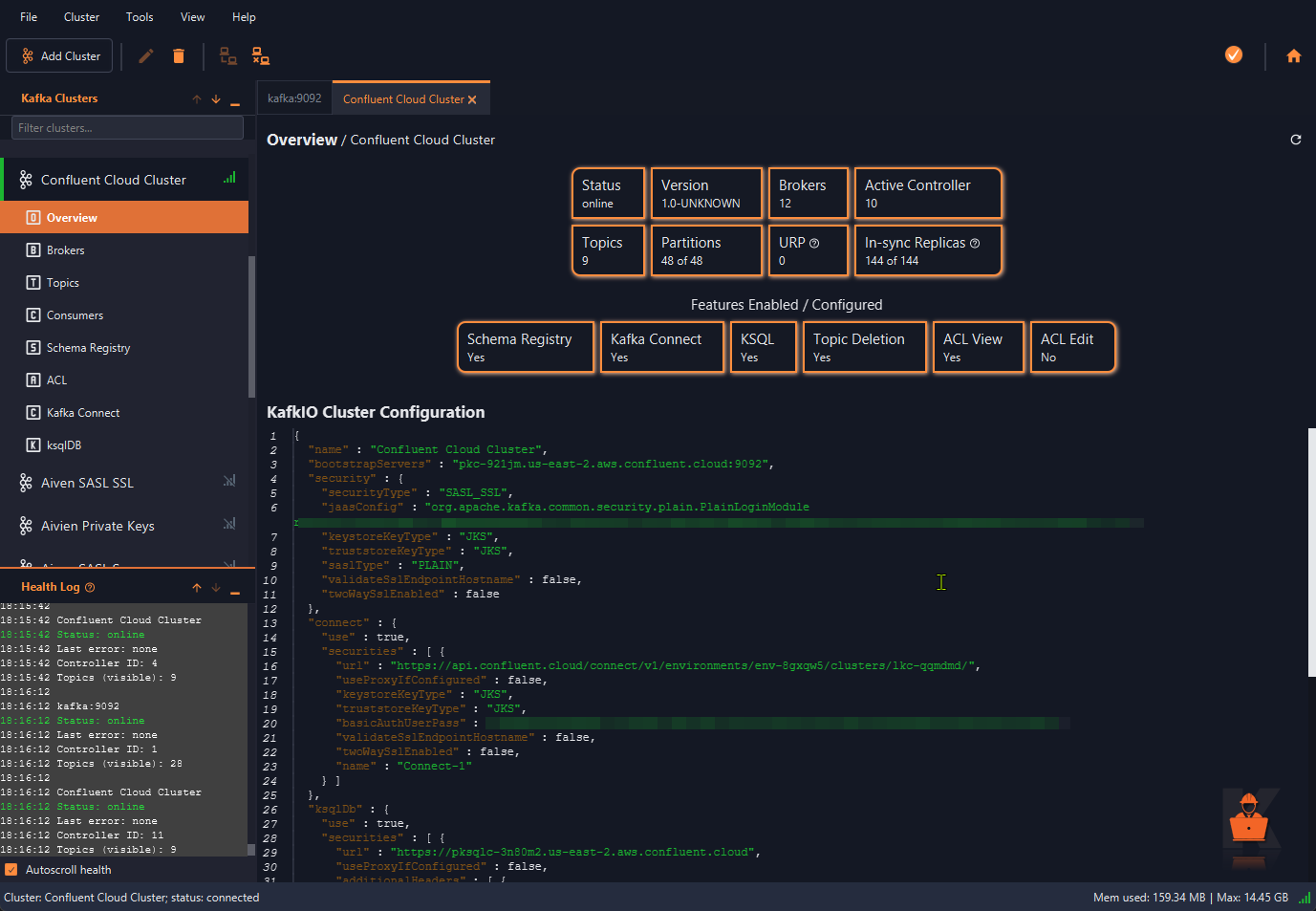The height and width of the screenshot is (911, 1316).
Task: Open Schema Registry in the cluster tree
Action: click(124, 348)
